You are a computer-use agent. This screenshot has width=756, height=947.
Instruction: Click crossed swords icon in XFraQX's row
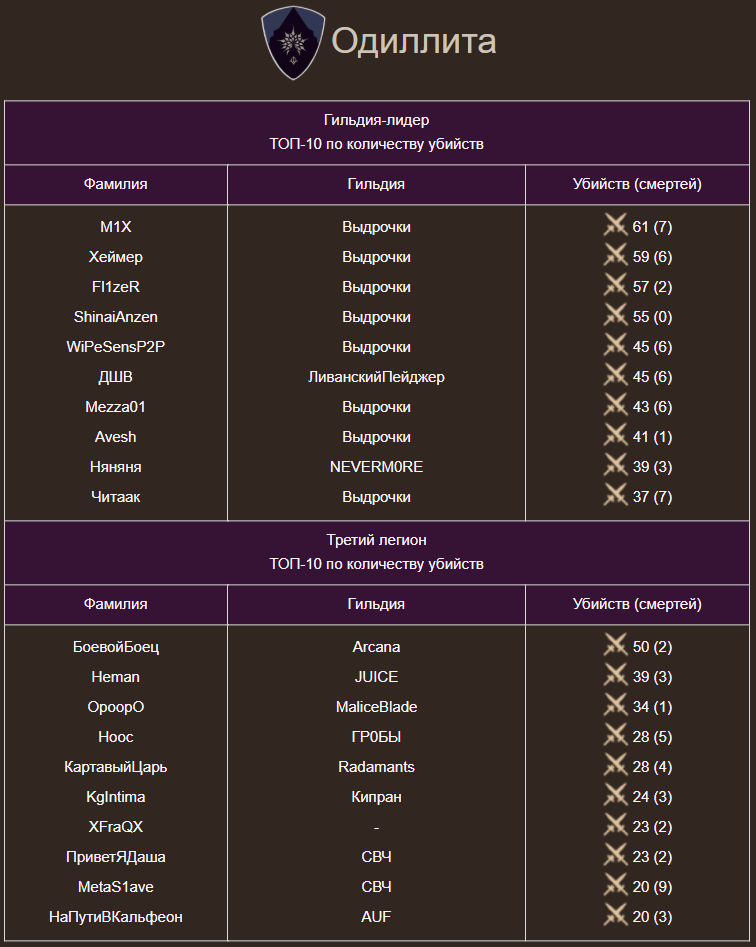click(615, 826)
